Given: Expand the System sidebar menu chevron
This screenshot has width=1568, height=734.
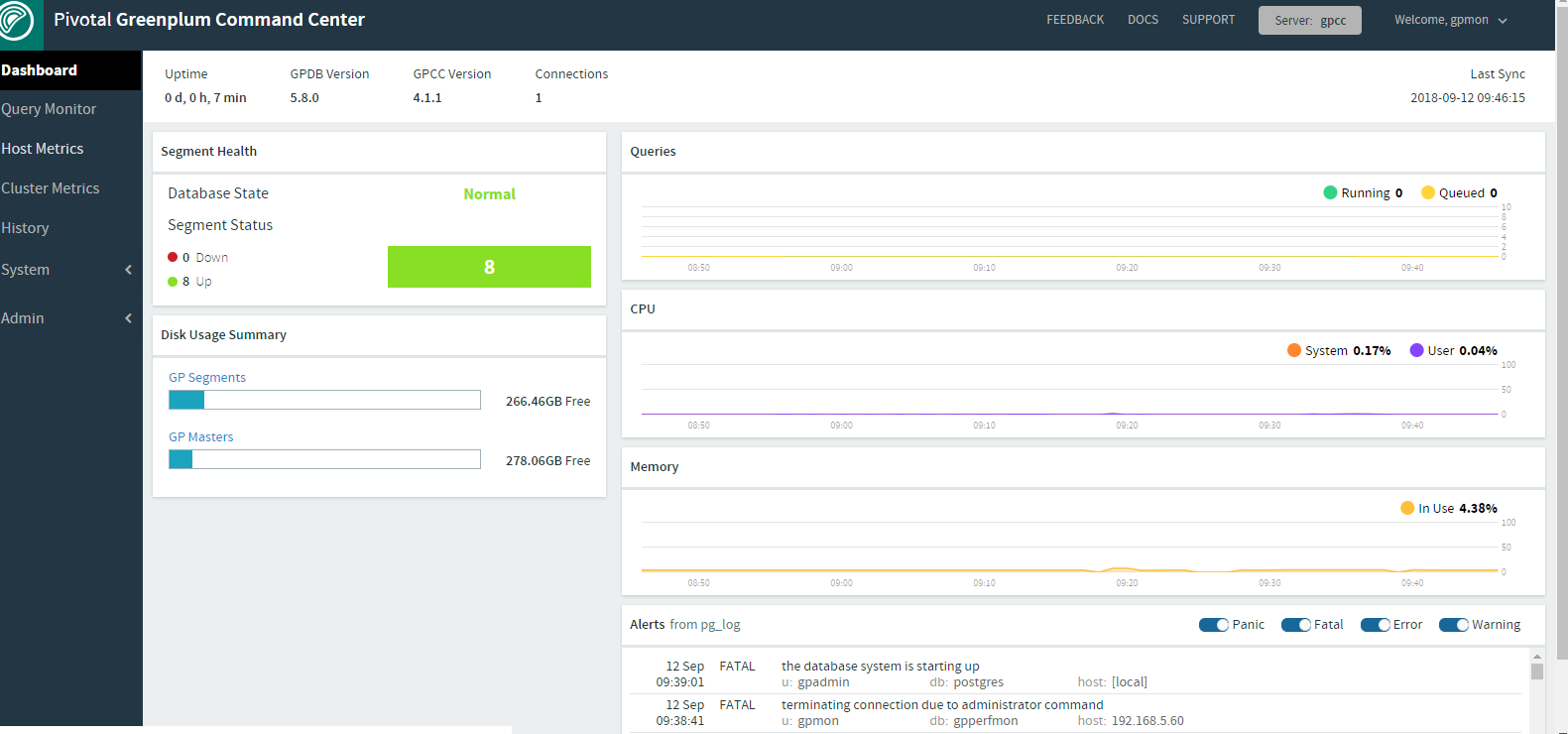Looking at the screenshot, I should click(128, 270).
